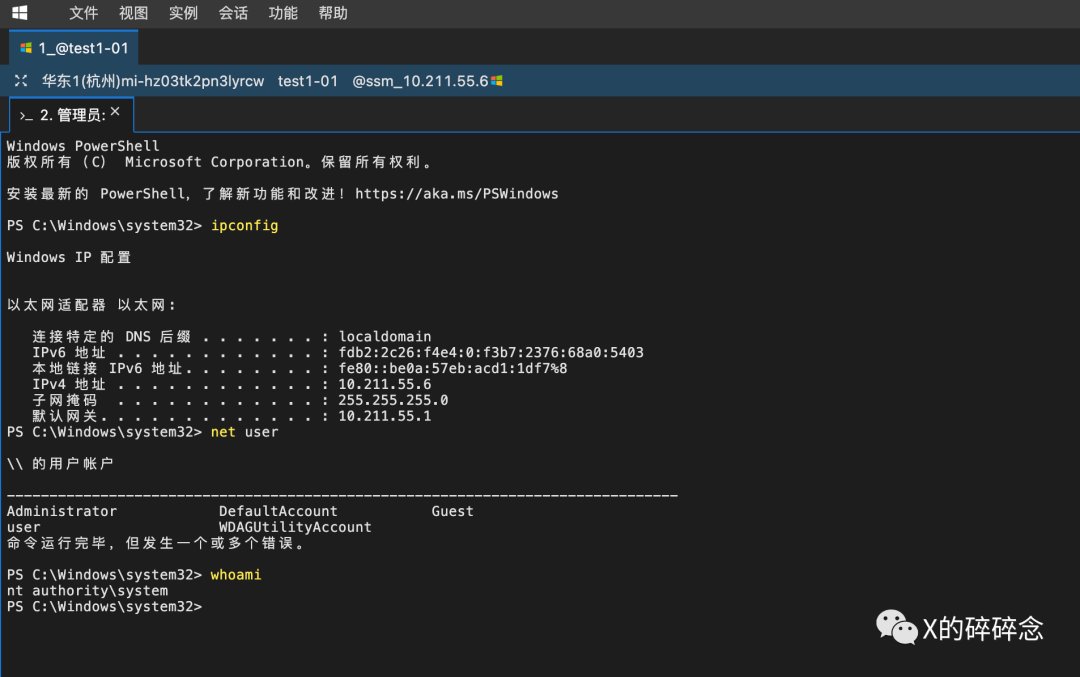The height and width of the screenshot is (677, 1080).
Task: Switch to the 1_@test1-01 session tab
Action: (x=75, y=48)
